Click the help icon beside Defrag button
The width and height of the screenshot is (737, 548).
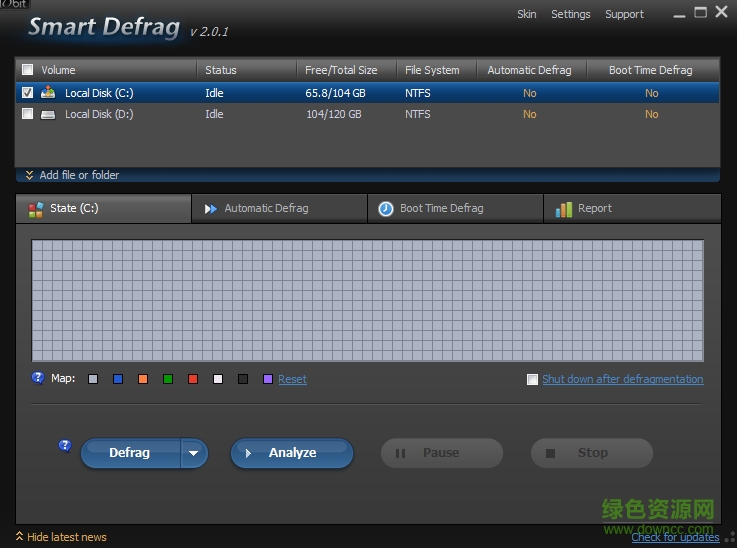[x=65, y=446]
